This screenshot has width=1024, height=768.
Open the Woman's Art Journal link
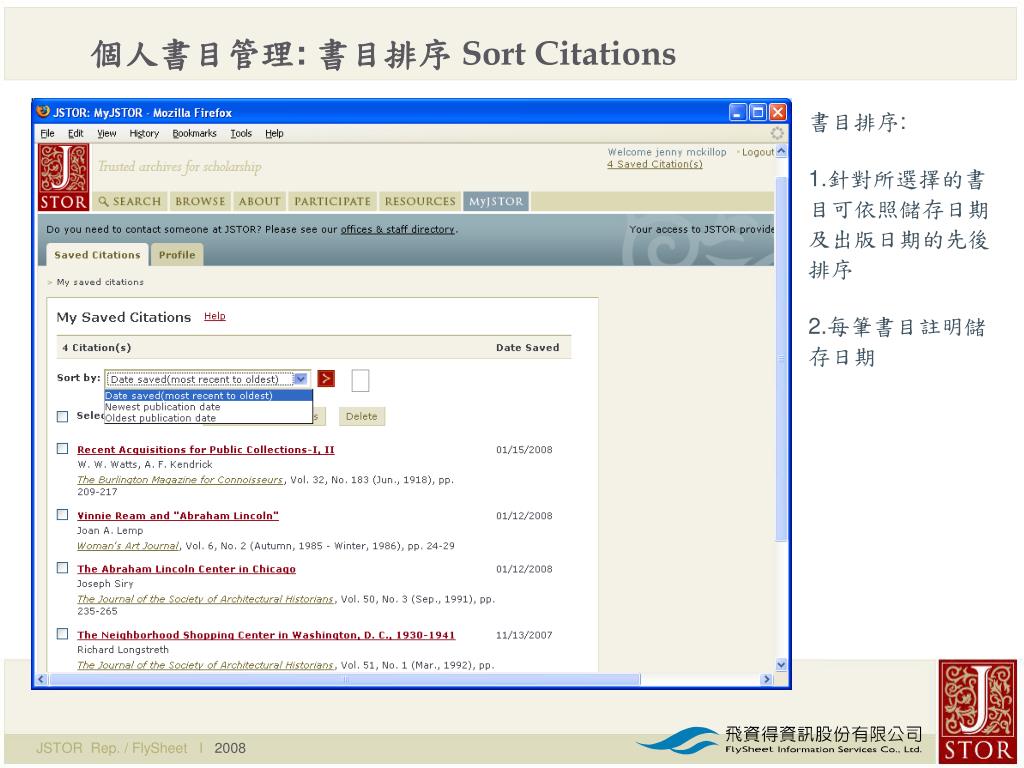128,545
